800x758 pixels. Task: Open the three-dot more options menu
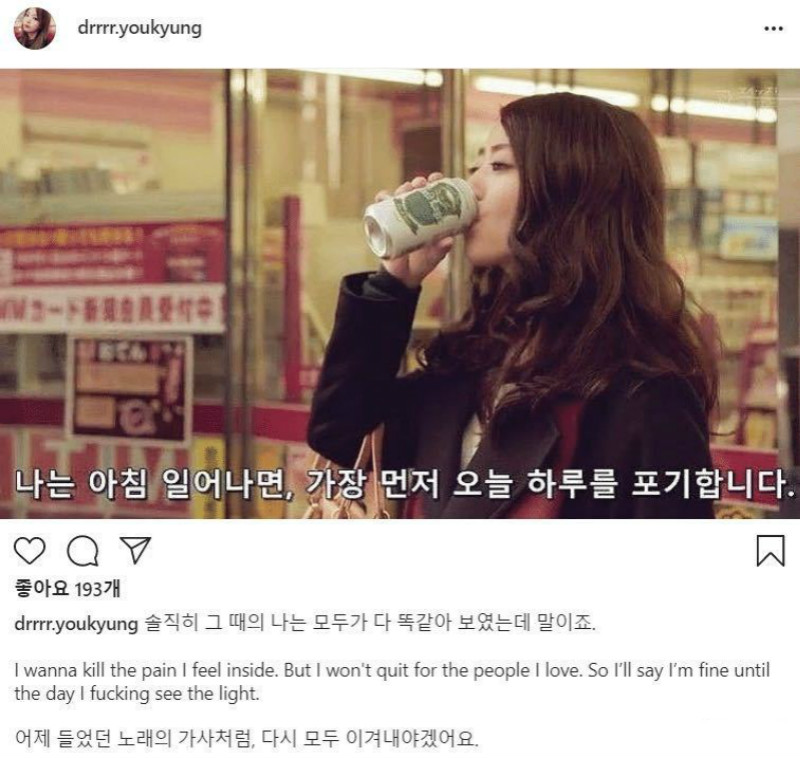click(x=773, y=29)
